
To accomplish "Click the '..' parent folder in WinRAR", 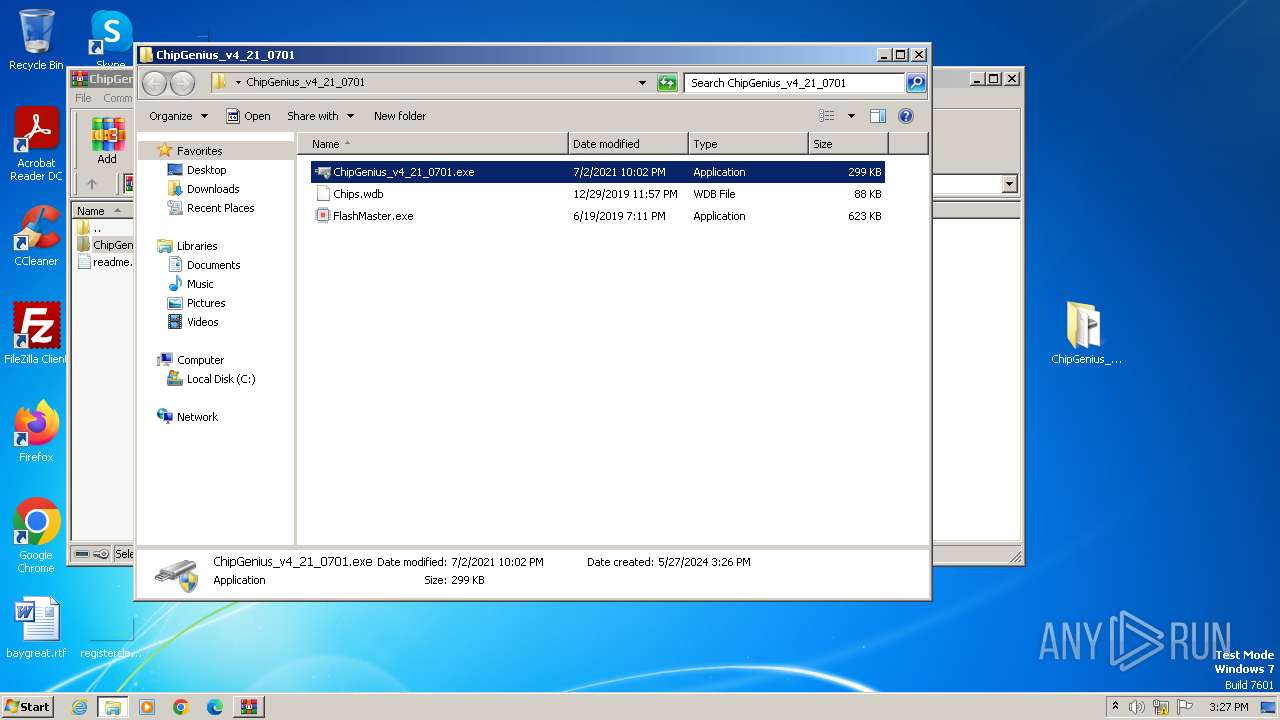I will pyautogui.click(x=90, y=228).
